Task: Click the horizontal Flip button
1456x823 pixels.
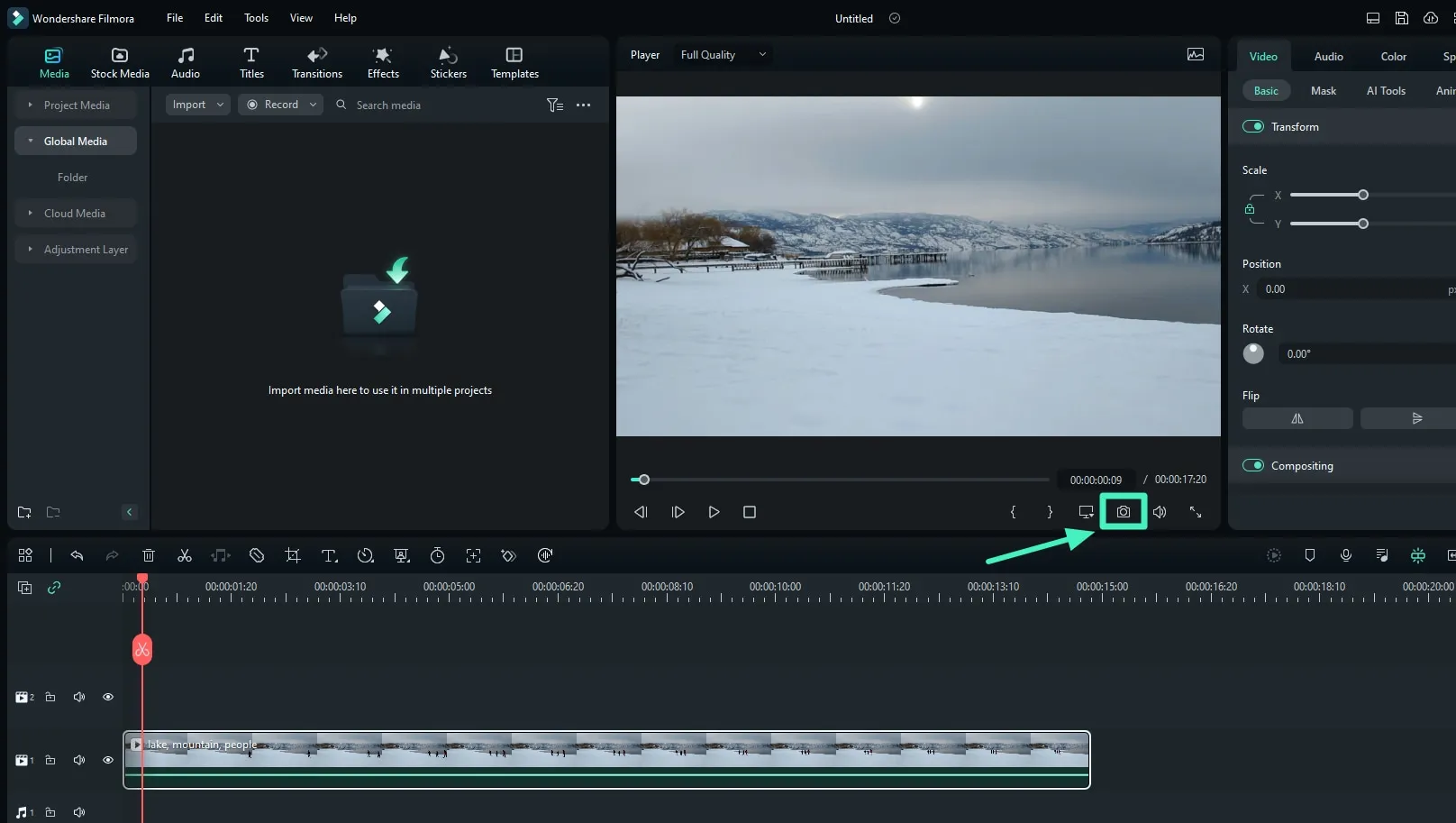Action: [1297, 418]
